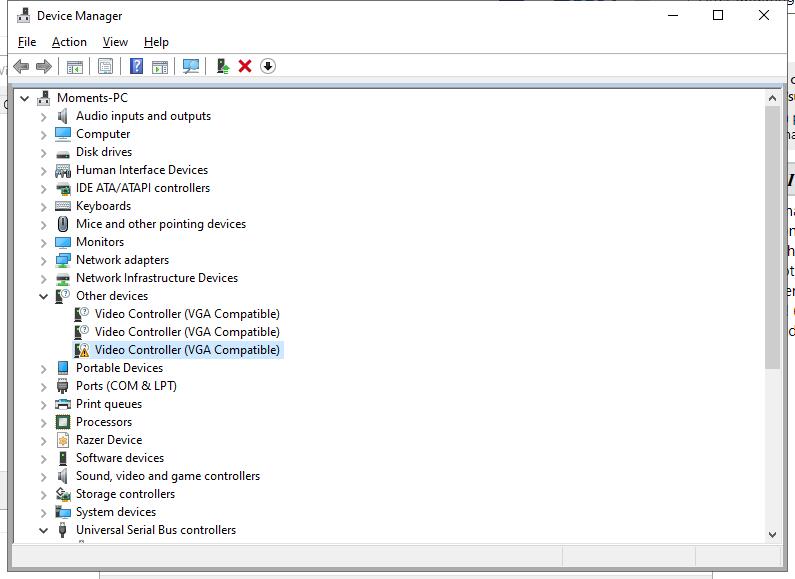
Task: Collapse Universal Serial Bus controllers
Action: pyautogui.click(x=44, y=530)
